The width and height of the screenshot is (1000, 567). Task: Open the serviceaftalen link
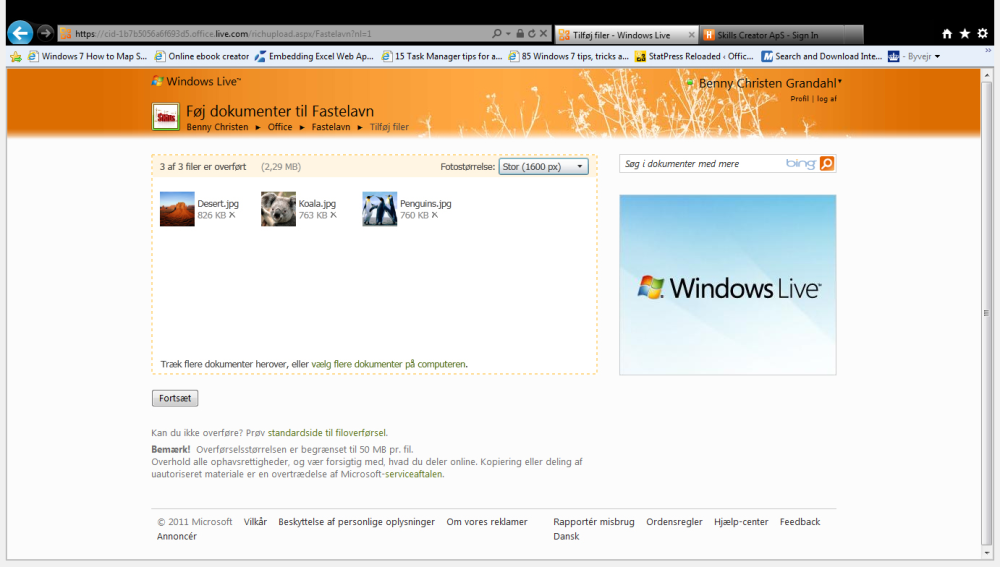pyautogui.click(x=414, y=474)
